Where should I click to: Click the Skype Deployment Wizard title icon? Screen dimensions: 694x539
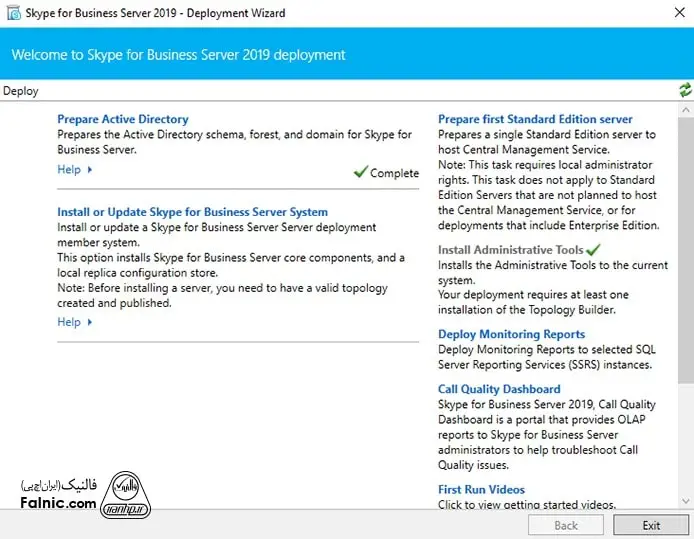coord(13,13)
